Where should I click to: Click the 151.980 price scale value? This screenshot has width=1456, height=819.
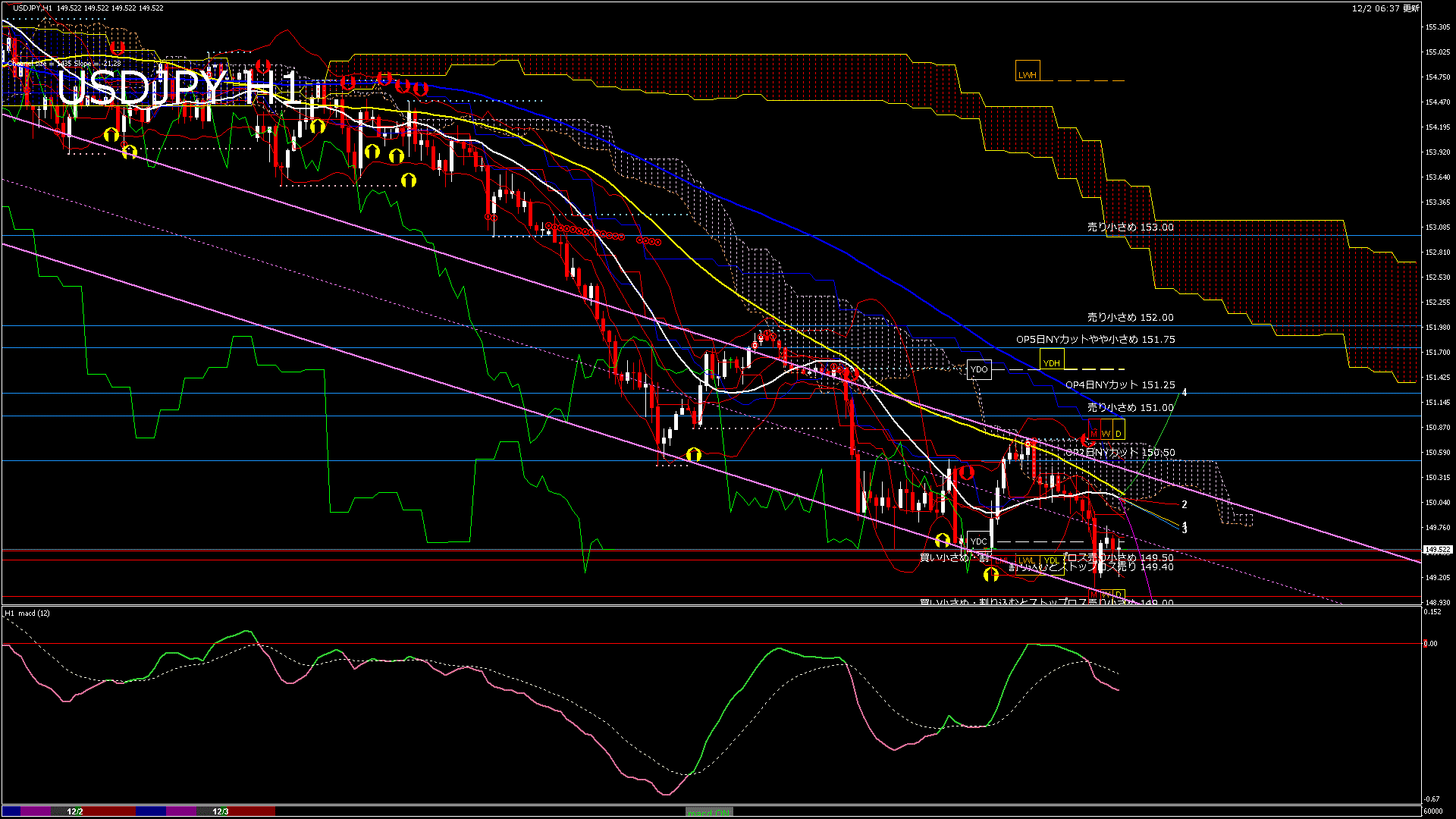pyautogui.click(x=1438, y=328)
